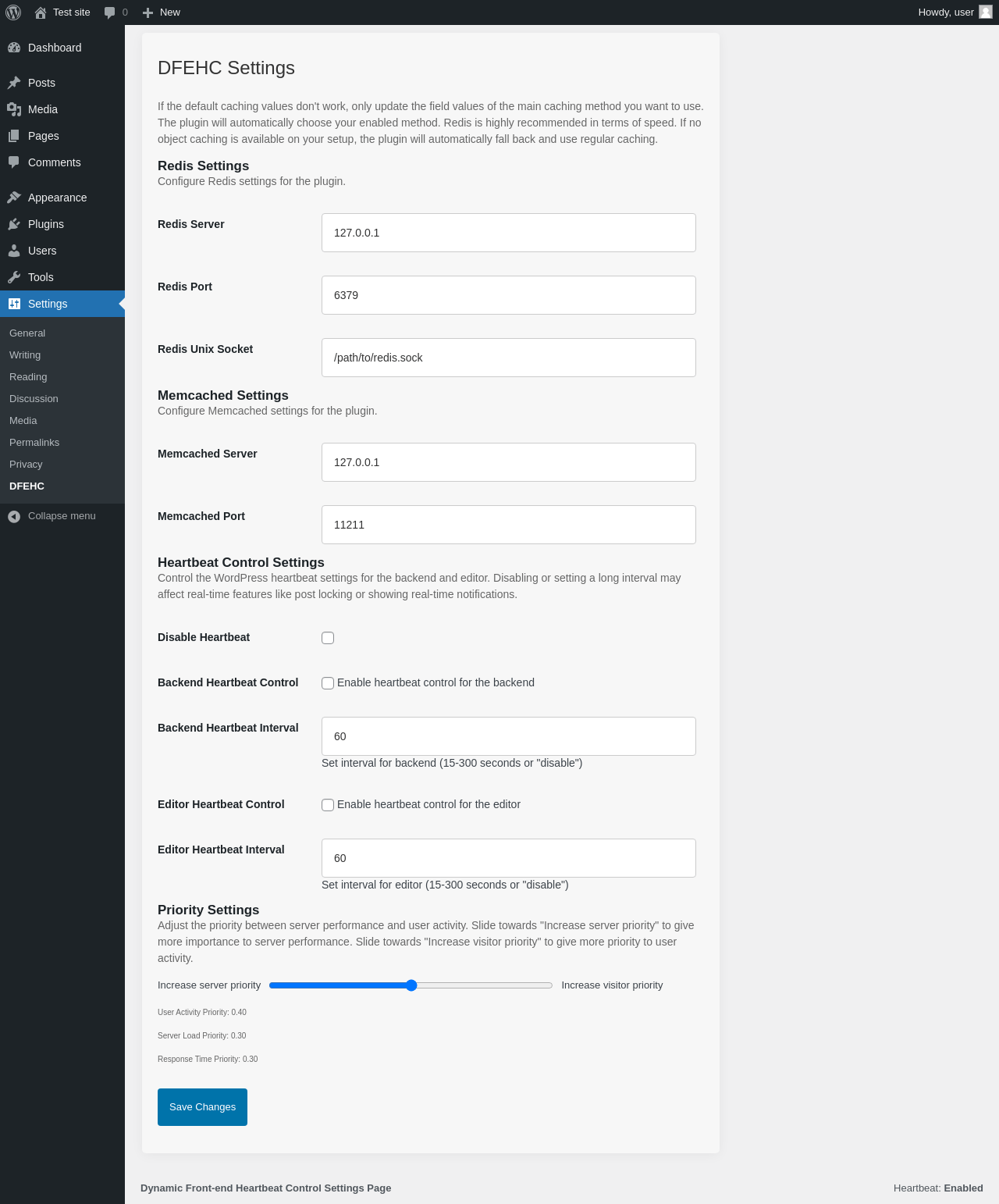
Task: Enable heartbeat control for the backend
Action: coord(328,683)
